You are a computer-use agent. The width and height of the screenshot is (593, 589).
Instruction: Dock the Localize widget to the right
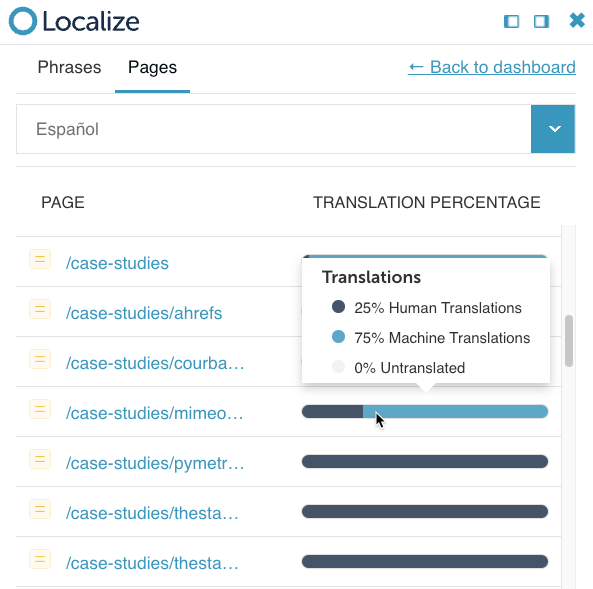click(541, 22)
